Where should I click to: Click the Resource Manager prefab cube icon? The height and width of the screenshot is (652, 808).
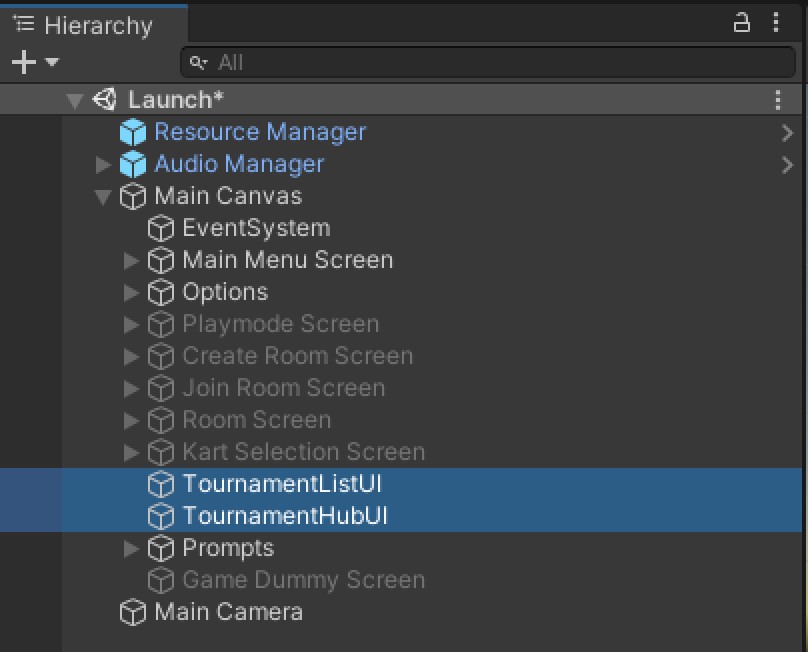pos(133,132)
